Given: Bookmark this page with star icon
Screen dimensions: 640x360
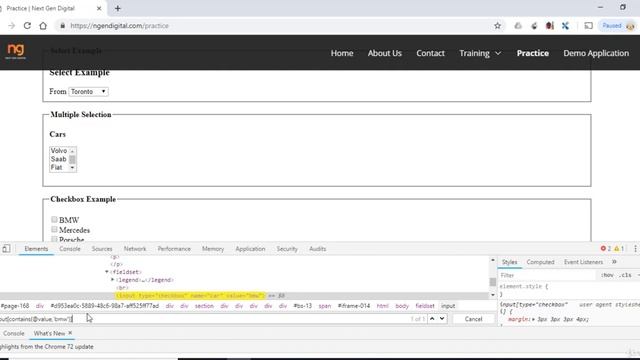Looking at the screenshot, I should (497, 26).
